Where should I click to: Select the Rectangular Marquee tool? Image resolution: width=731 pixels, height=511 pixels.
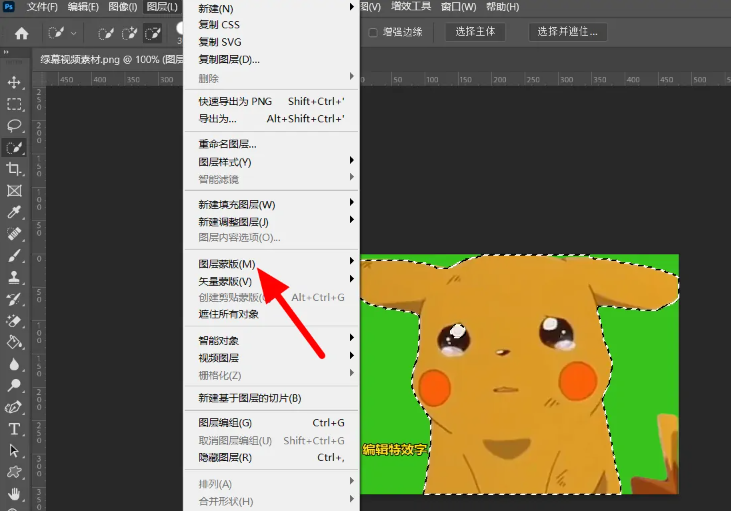[15, 104]
